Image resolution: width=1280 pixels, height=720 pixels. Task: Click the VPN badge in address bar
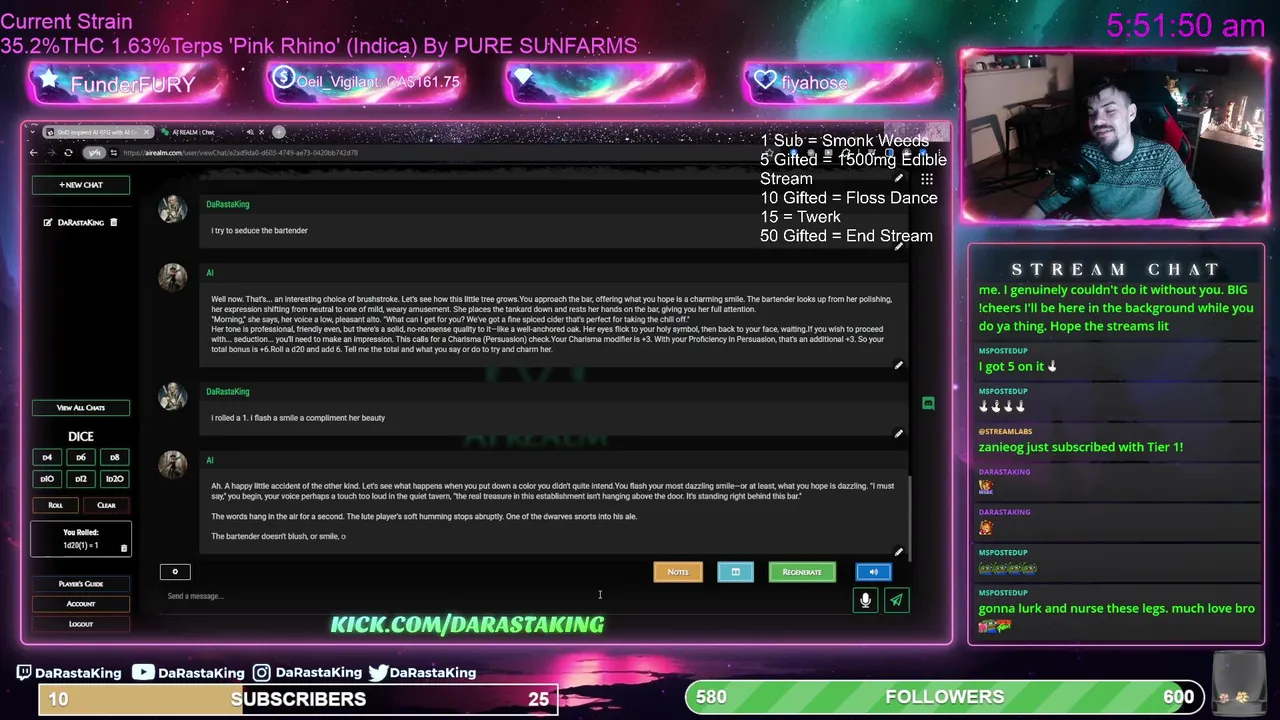(94, 153)
